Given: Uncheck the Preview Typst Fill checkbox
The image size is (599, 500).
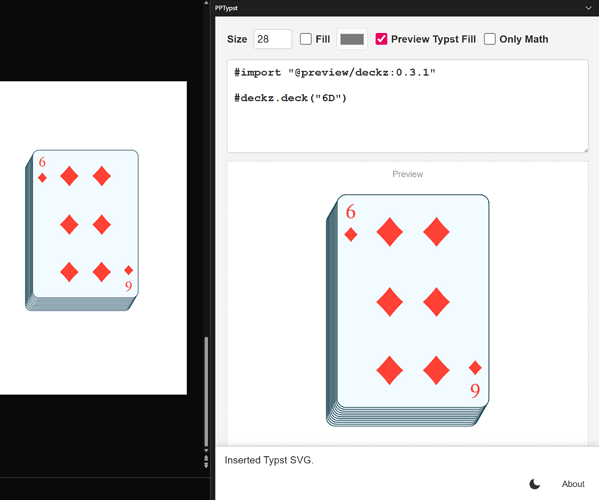Looking at the screenshot, I should (381, 39).
